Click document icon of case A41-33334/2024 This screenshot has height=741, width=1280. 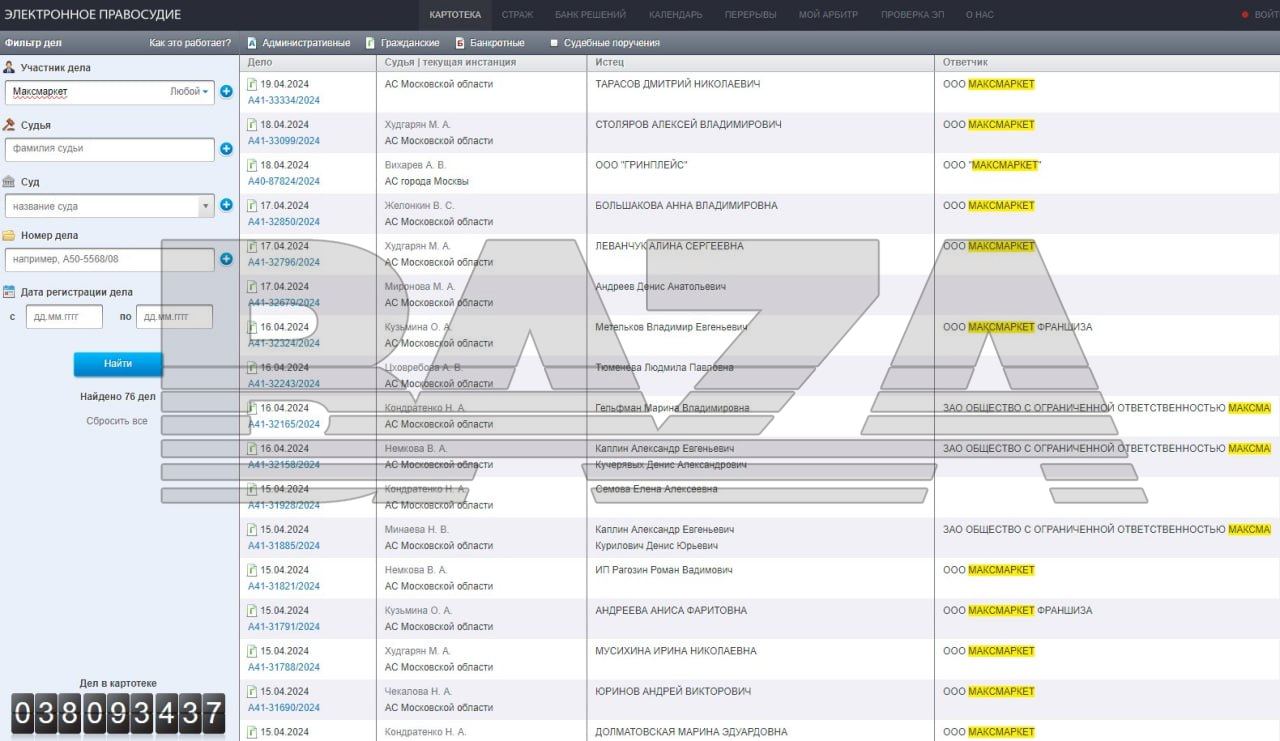click(252, 85)
